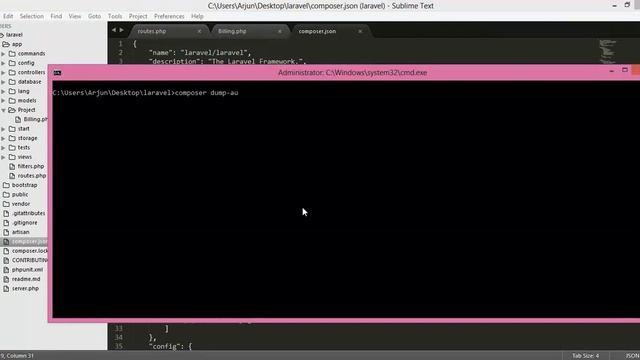Open the Help menu
The image size is (640, 360).
coord(197,16)
